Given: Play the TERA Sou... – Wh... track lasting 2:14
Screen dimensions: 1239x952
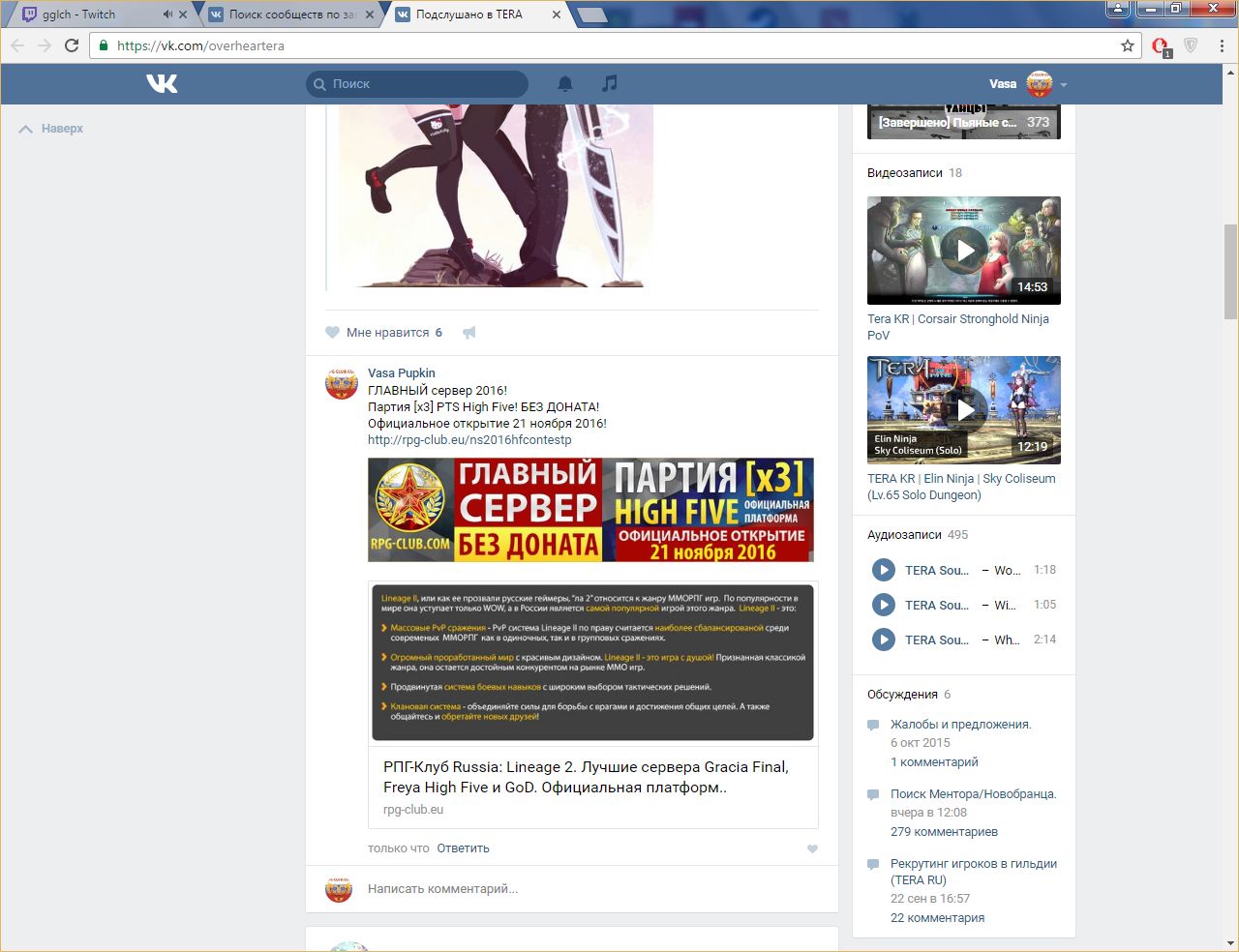Looking at the screenshot, I should tap(884, 640).
